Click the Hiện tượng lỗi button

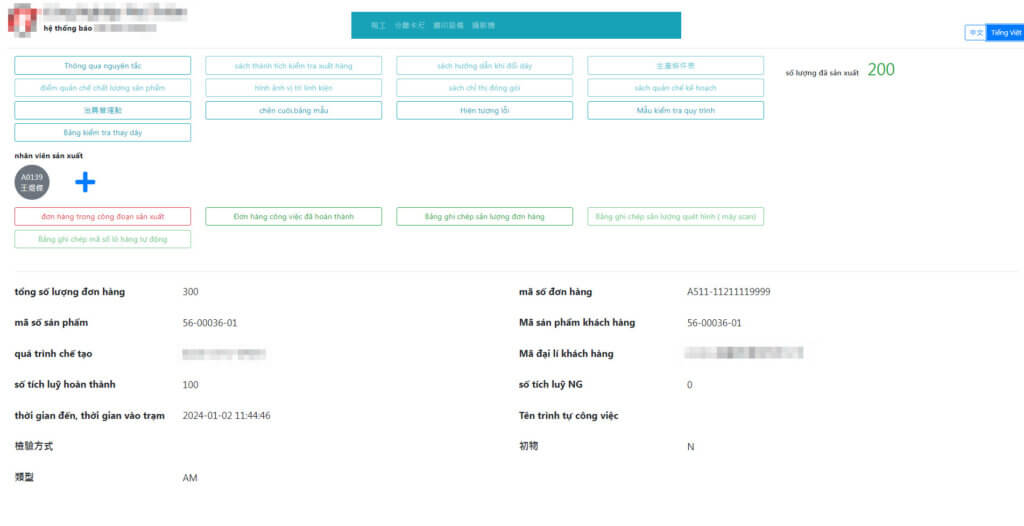point(484,111)
